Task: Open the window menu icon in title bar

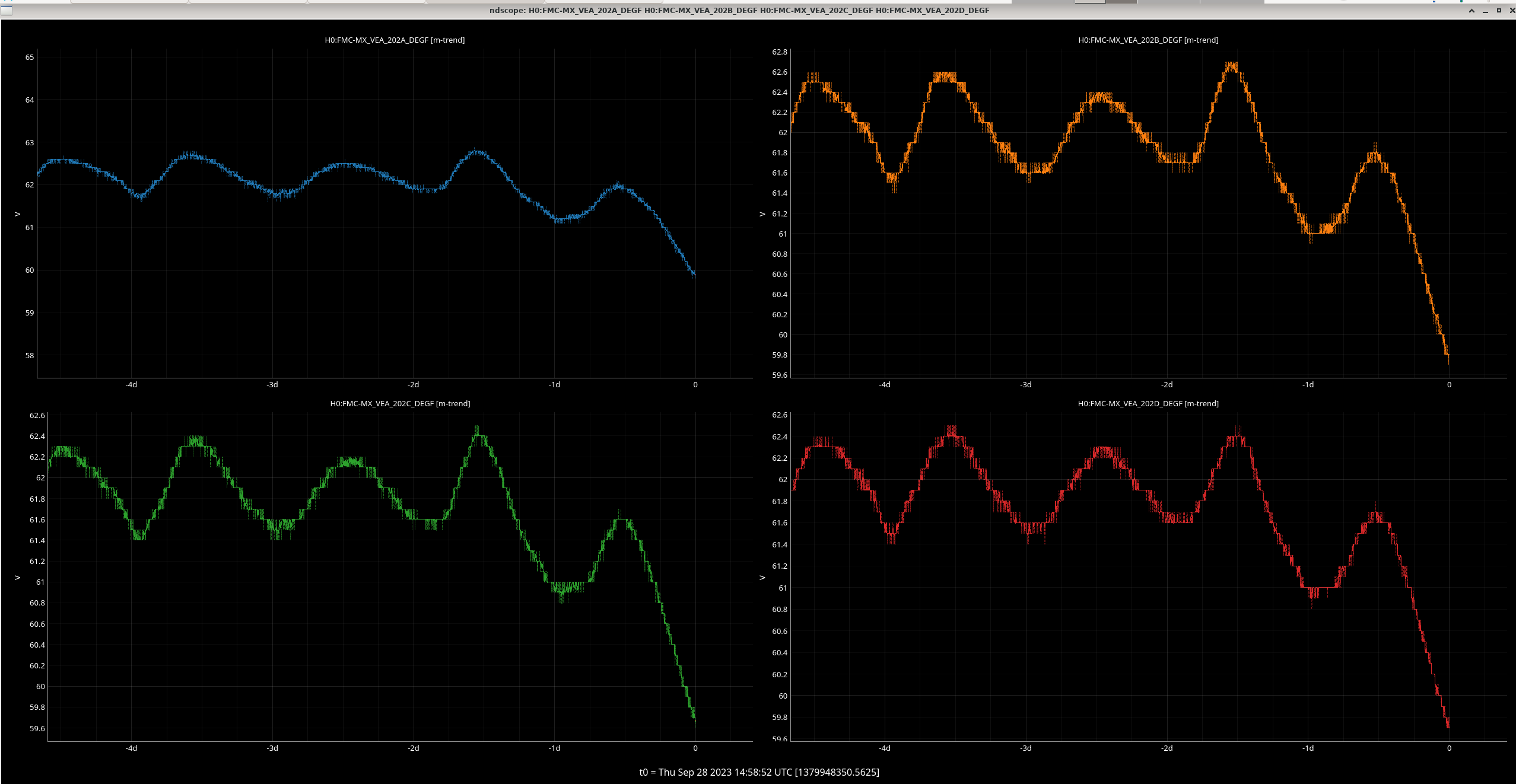Action: tap(7, 10)
